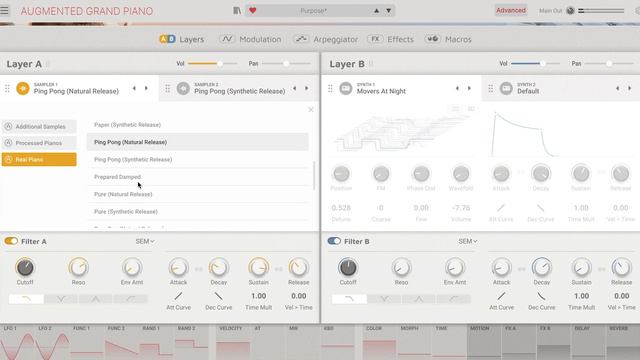Select Processed Pianos category

pyautogui.click(x=39, y=143)
